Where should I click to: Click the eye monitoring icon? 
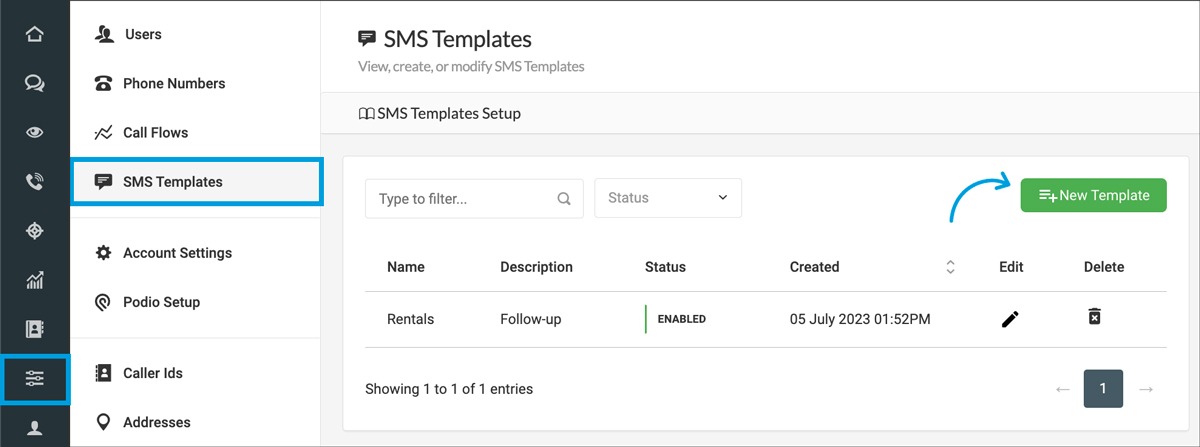pyautogui.click(x=35, y=132)
